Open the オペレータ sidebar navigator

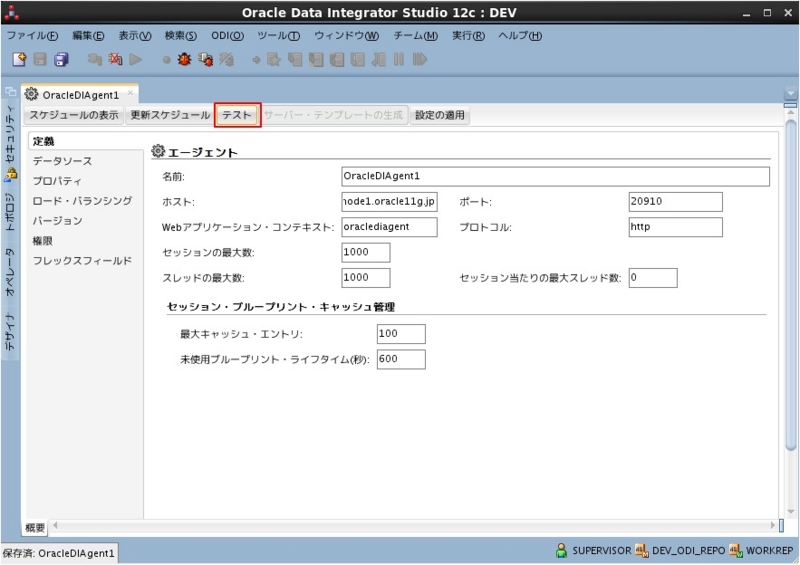[x=10, y=272]
